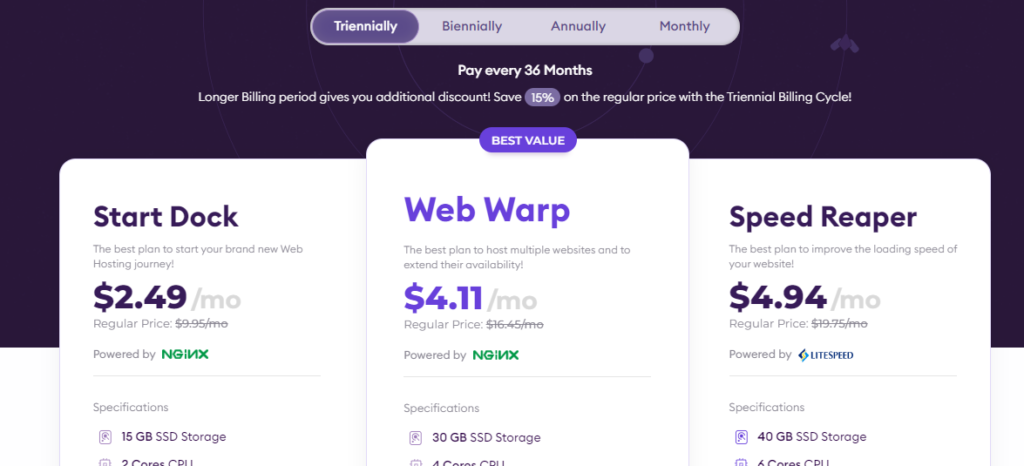Image resolution: width=1024 pixels, height=466 pixels.
Task: Click the 30 GB SSD Storage icon
Action: [x=415, y=438]
